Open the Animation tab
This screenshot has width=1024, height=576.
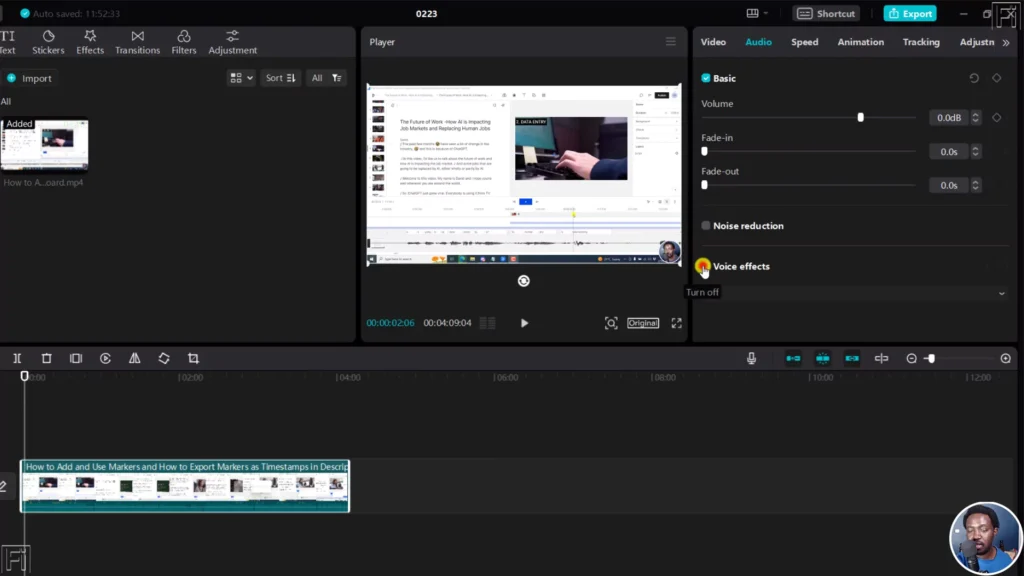[x=861, y=42]
